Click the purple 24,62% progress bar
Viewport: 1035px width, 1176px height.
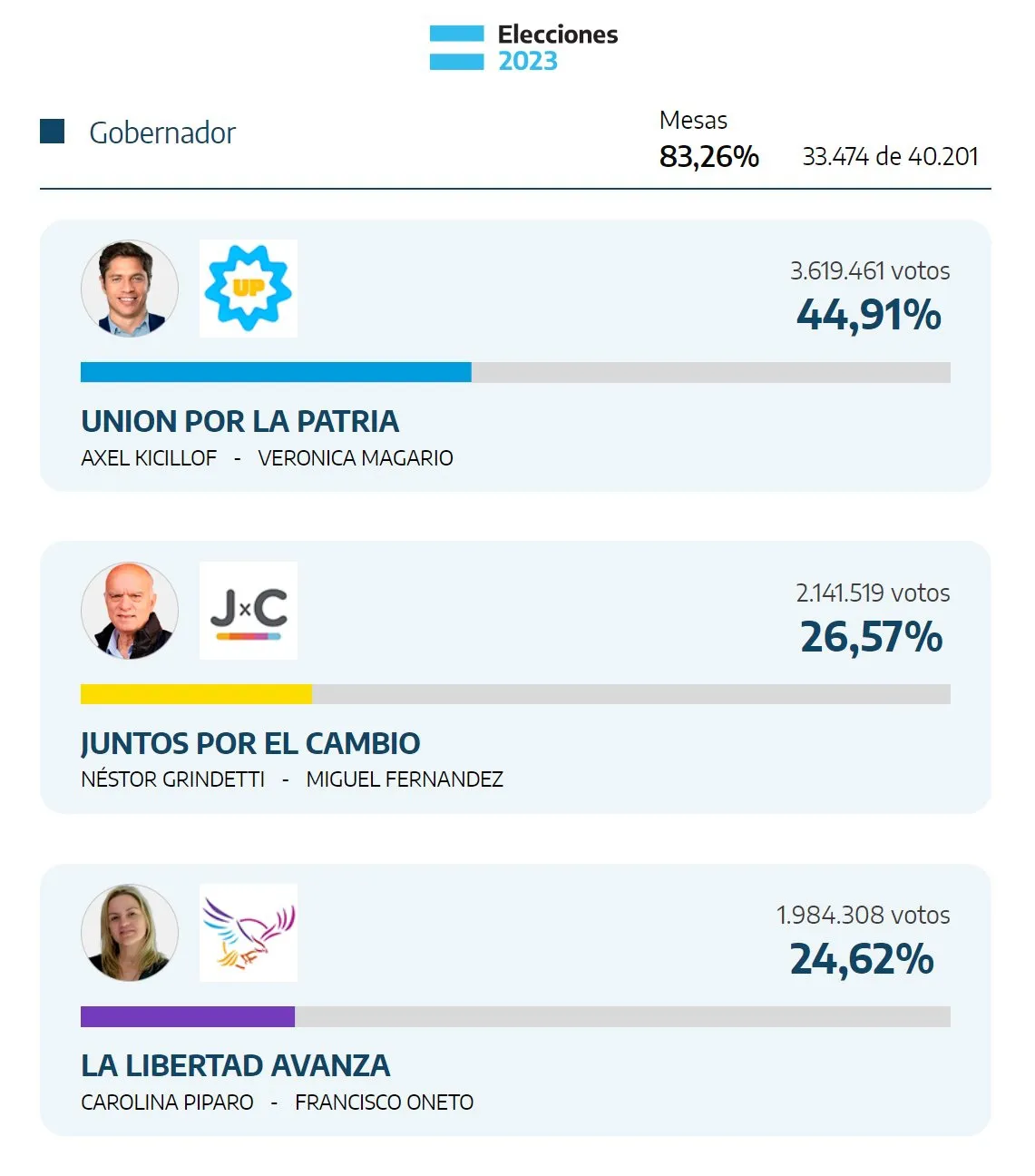(x=188, y=1016)
